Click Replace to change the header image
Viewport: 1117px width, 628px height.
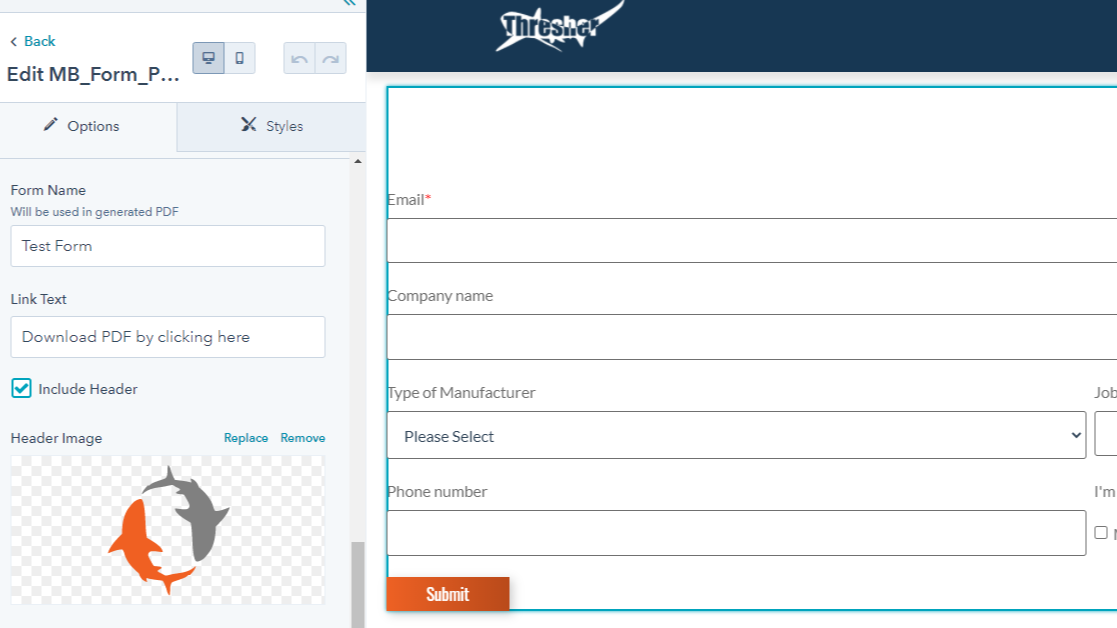pos(246,437)
